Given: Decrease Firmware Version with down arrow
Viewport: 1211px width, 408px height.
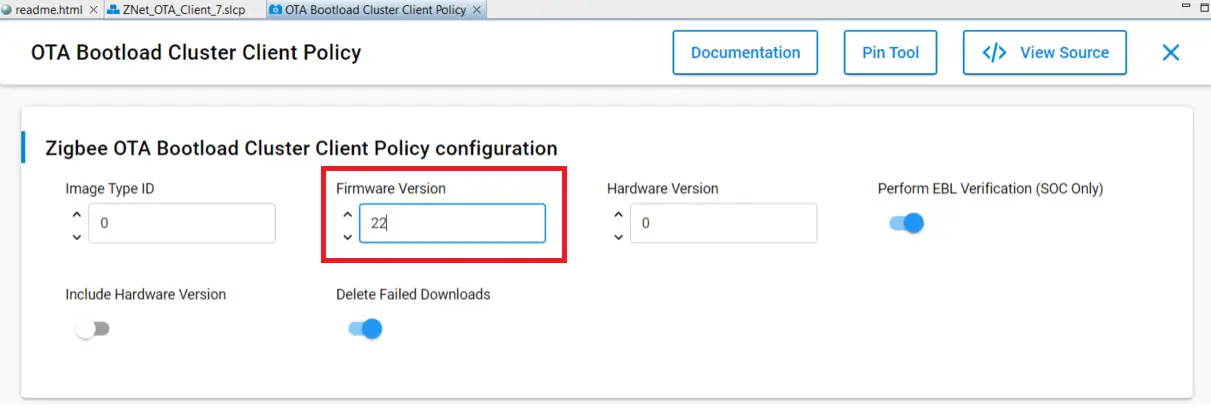Looking at the screenshot, I should (347, 236).
